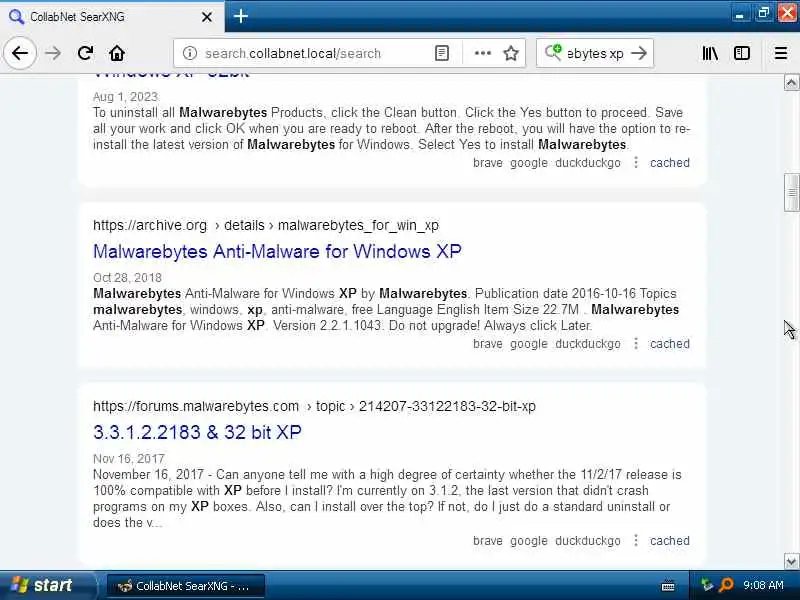800x600 pixels.
Task: Reload the current page
Action: point(85,53)
